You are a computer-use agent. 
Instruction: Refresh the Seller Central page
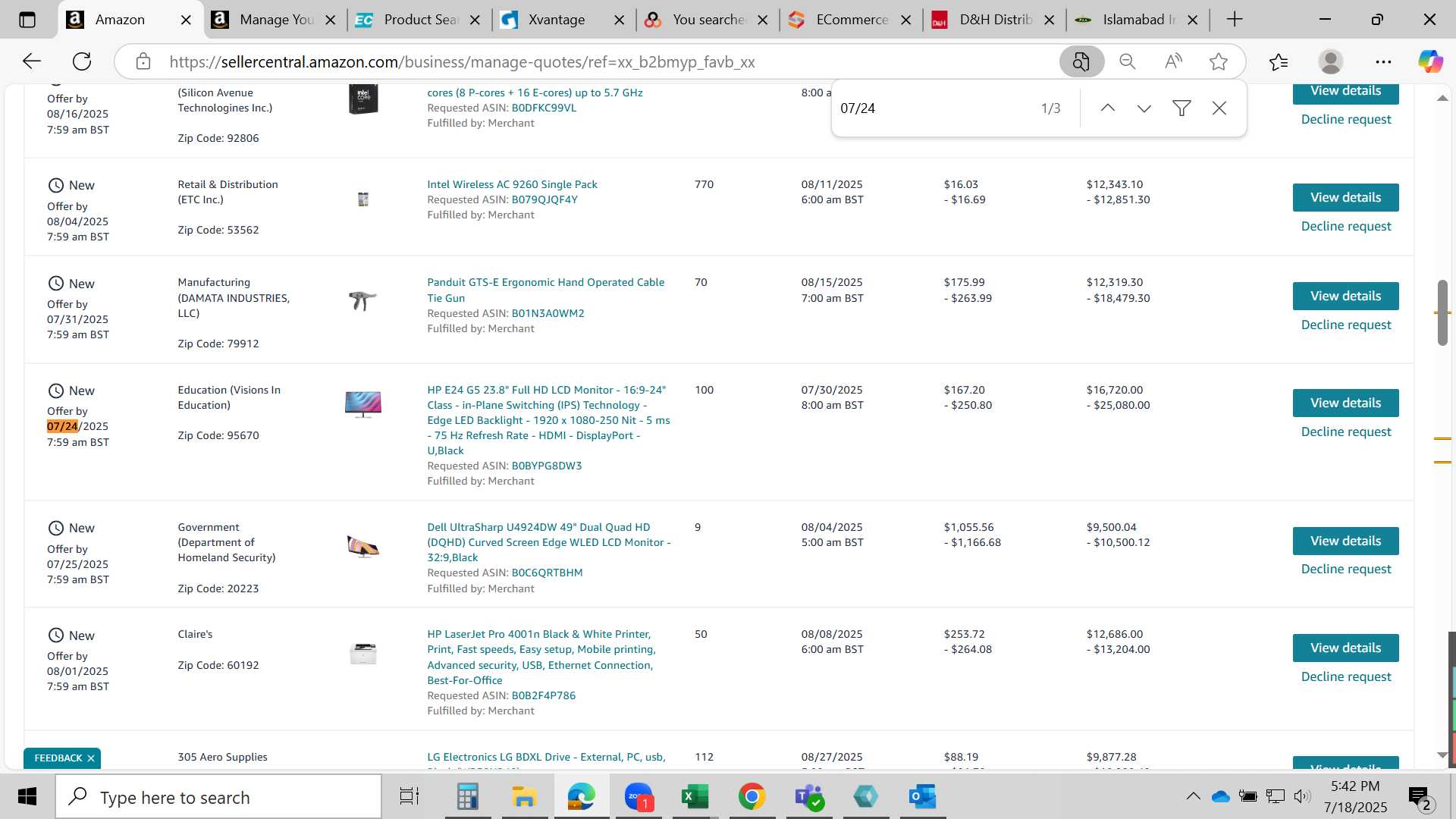pos(82,61)
